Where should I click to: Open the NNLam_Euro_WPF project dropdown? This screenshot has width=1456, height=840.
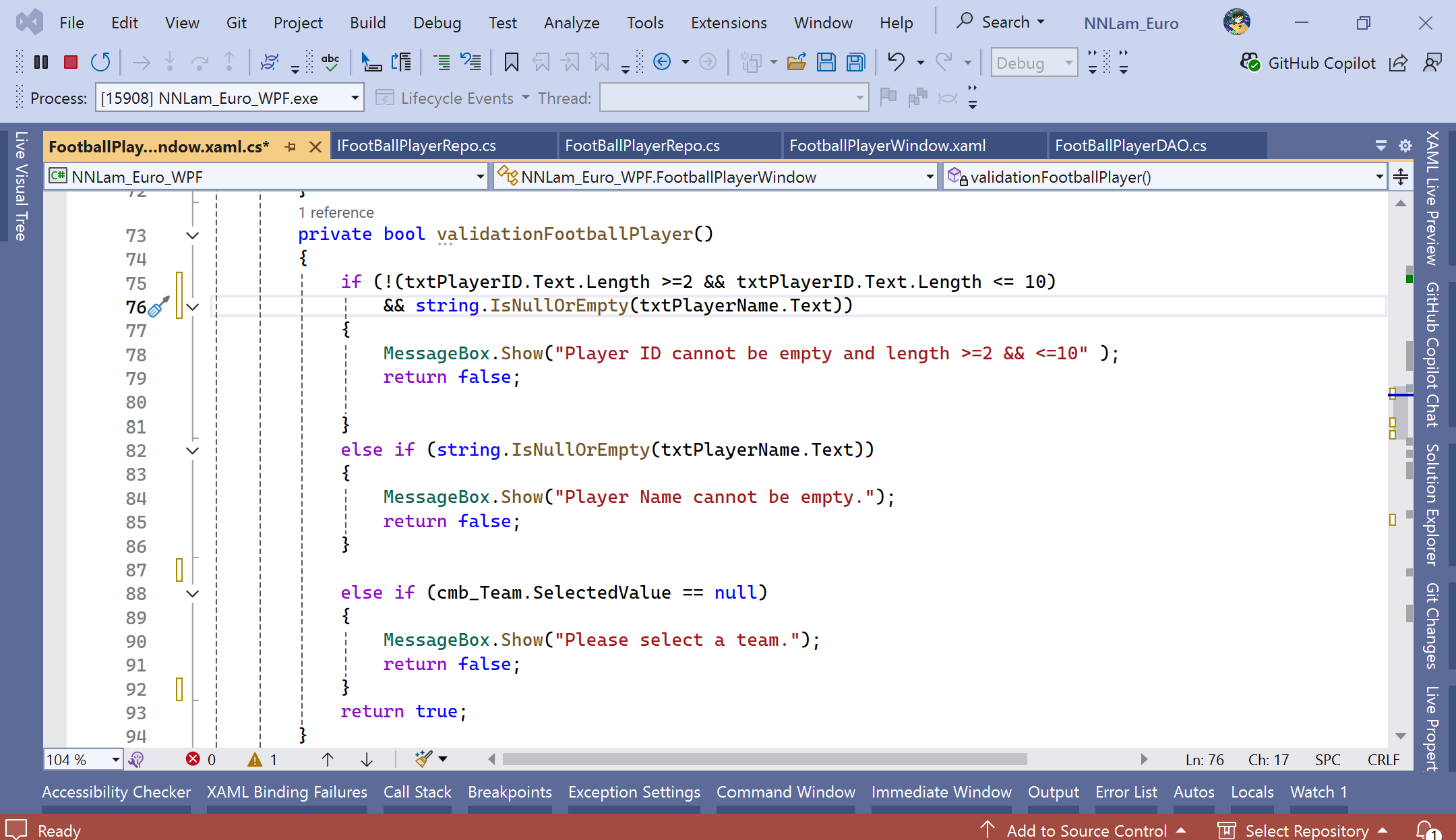point(267,177)
